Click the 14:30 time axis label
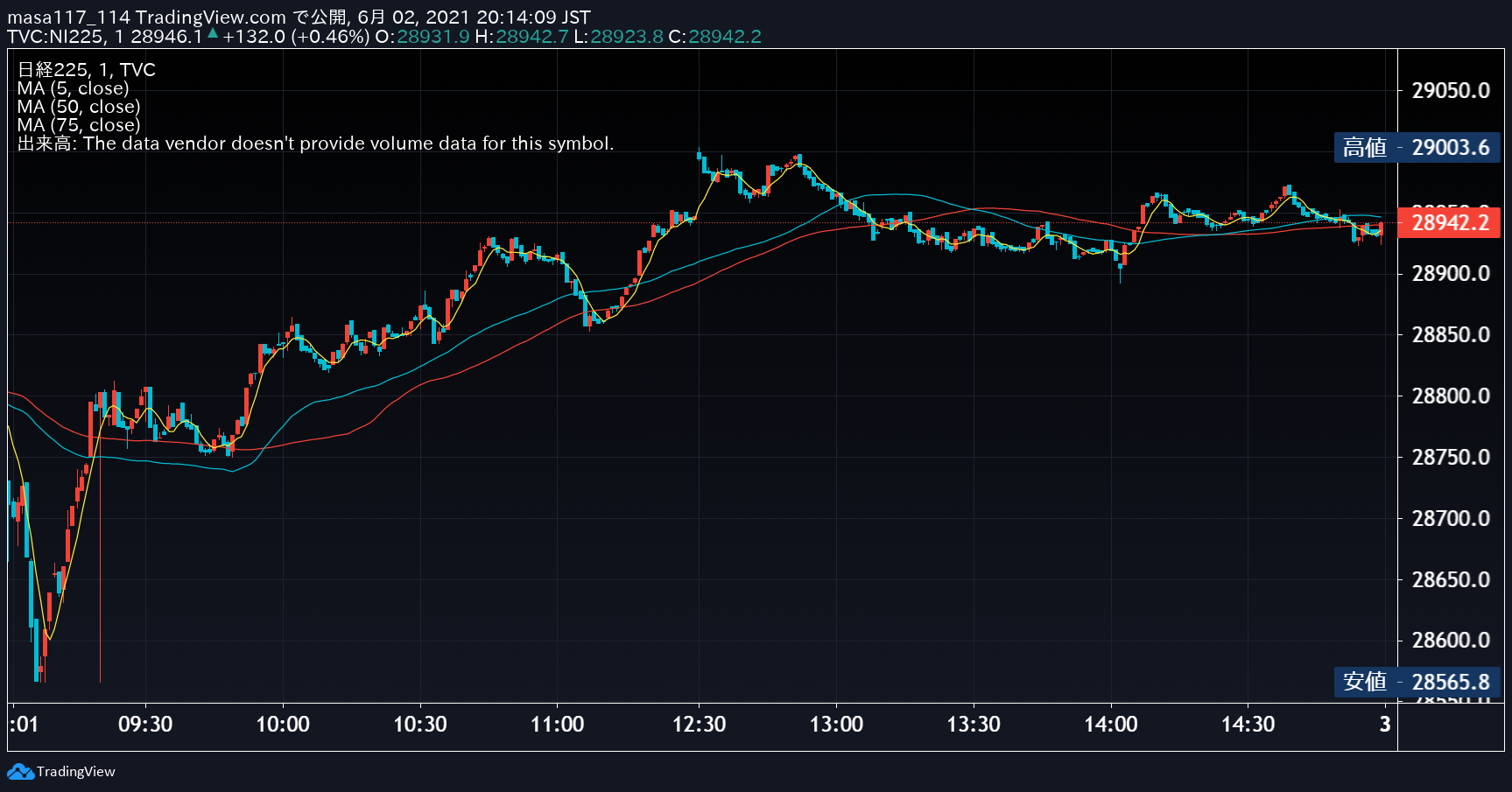This screenshot has width=1512, height=792. click(x=1248, y=724)
